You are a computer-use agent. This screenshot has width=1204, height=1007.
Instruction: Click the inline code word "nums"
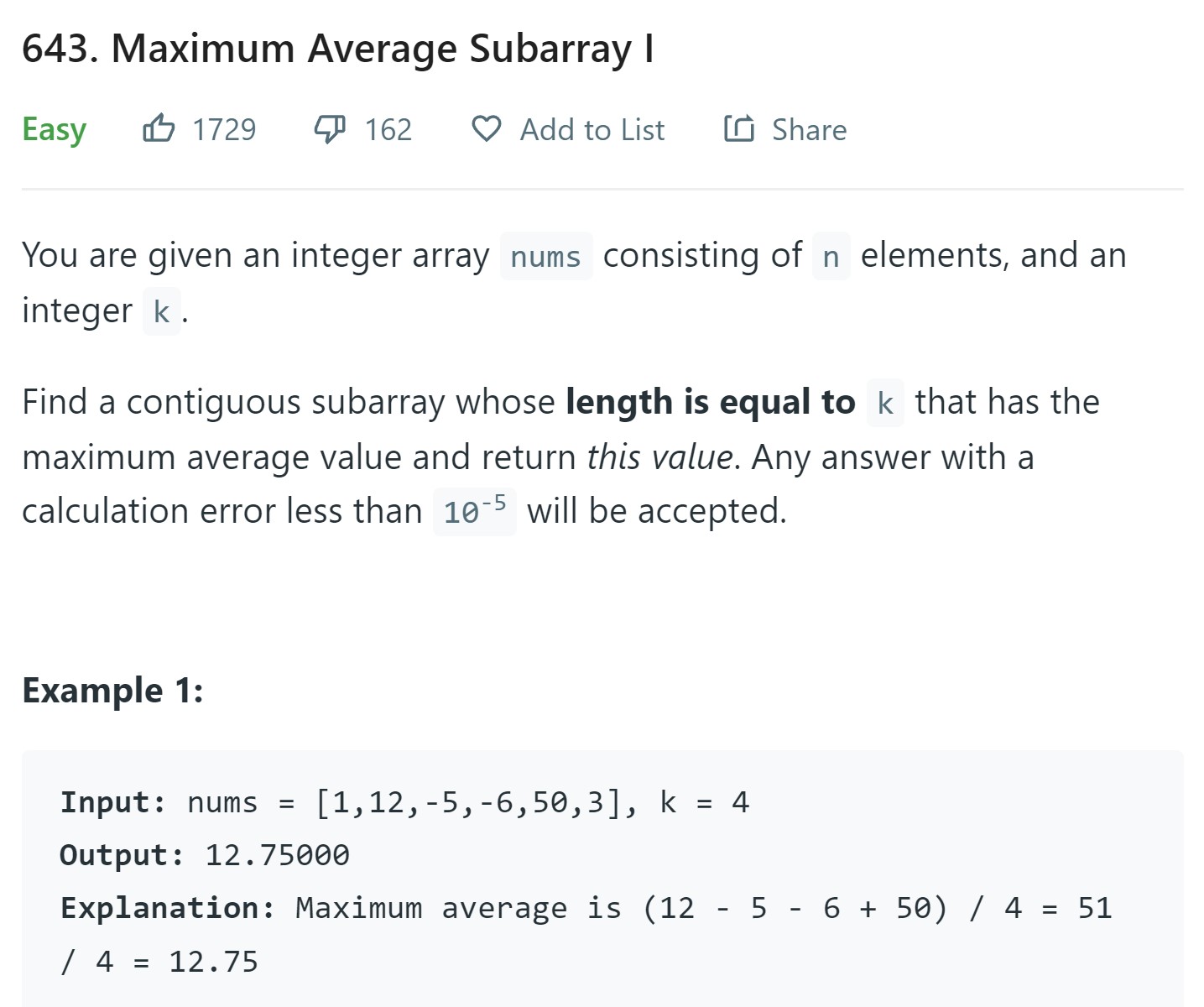[x=545, y=257]
